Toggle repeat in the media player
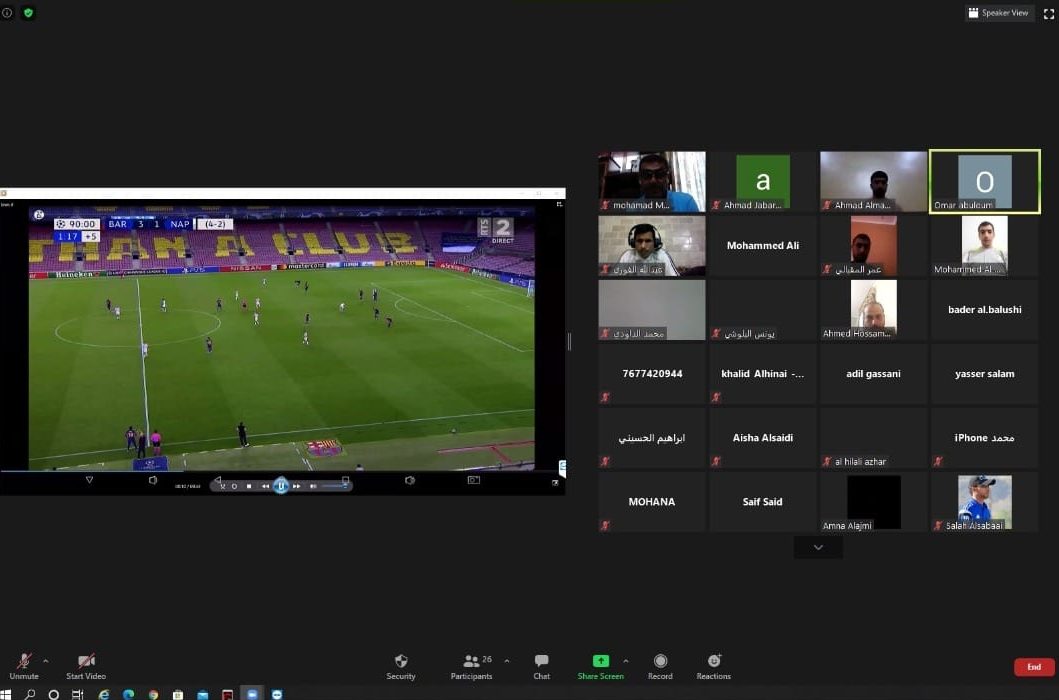The height and width of the screenshot is (700, 1059). pos(234,486)
